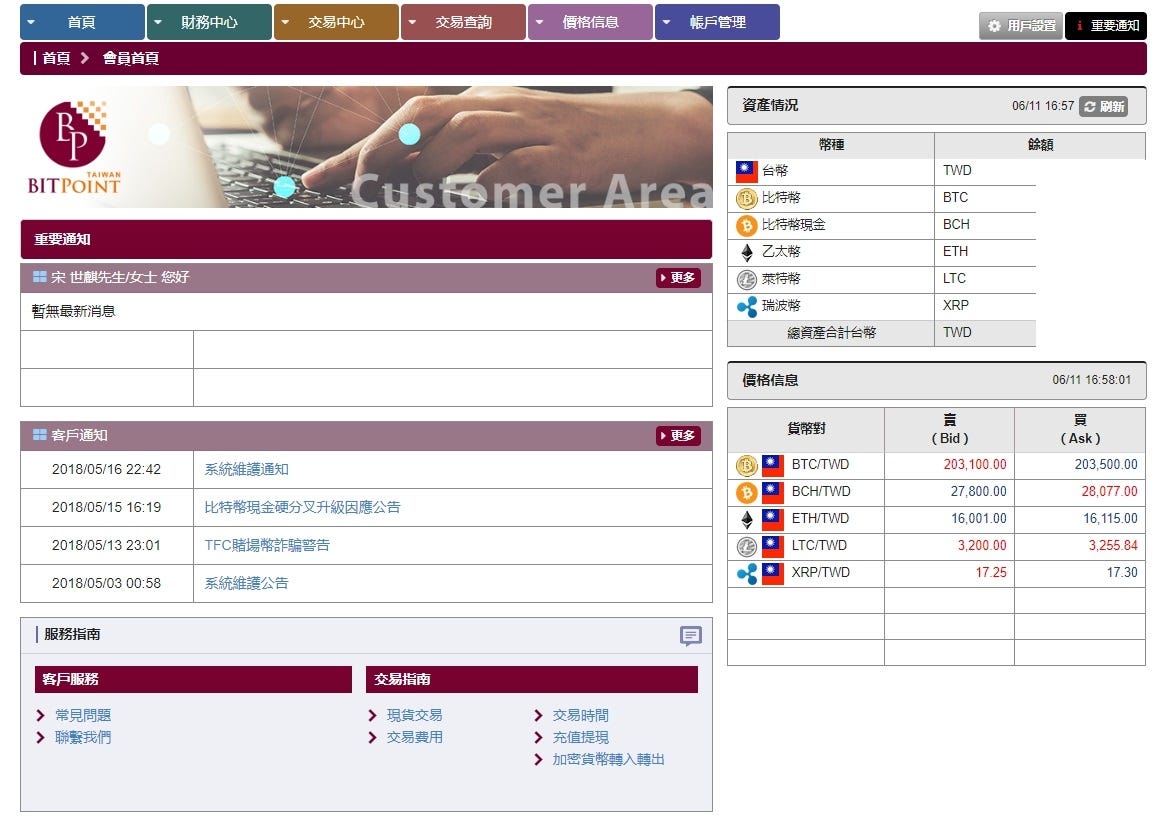The height and width of the screenshot is (819, 1169).
Task: Click the BTC/TWD Ask price 203,500.00
Action: click(x=1106, y=464)
